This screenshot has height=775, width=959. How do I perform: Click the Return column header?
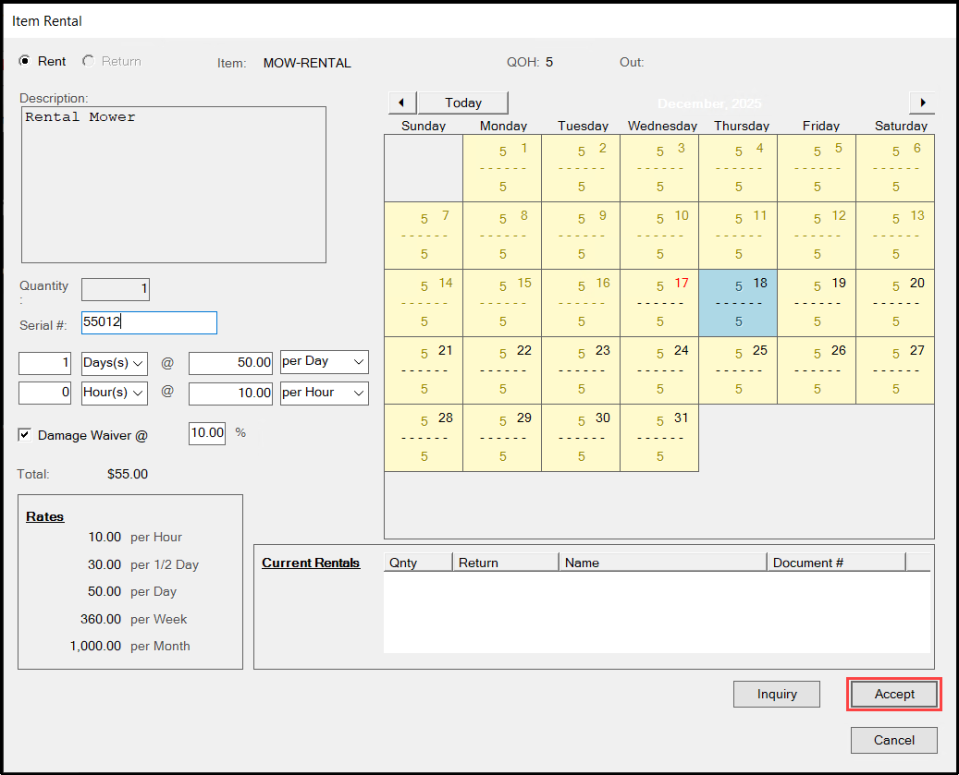(505, 563)
